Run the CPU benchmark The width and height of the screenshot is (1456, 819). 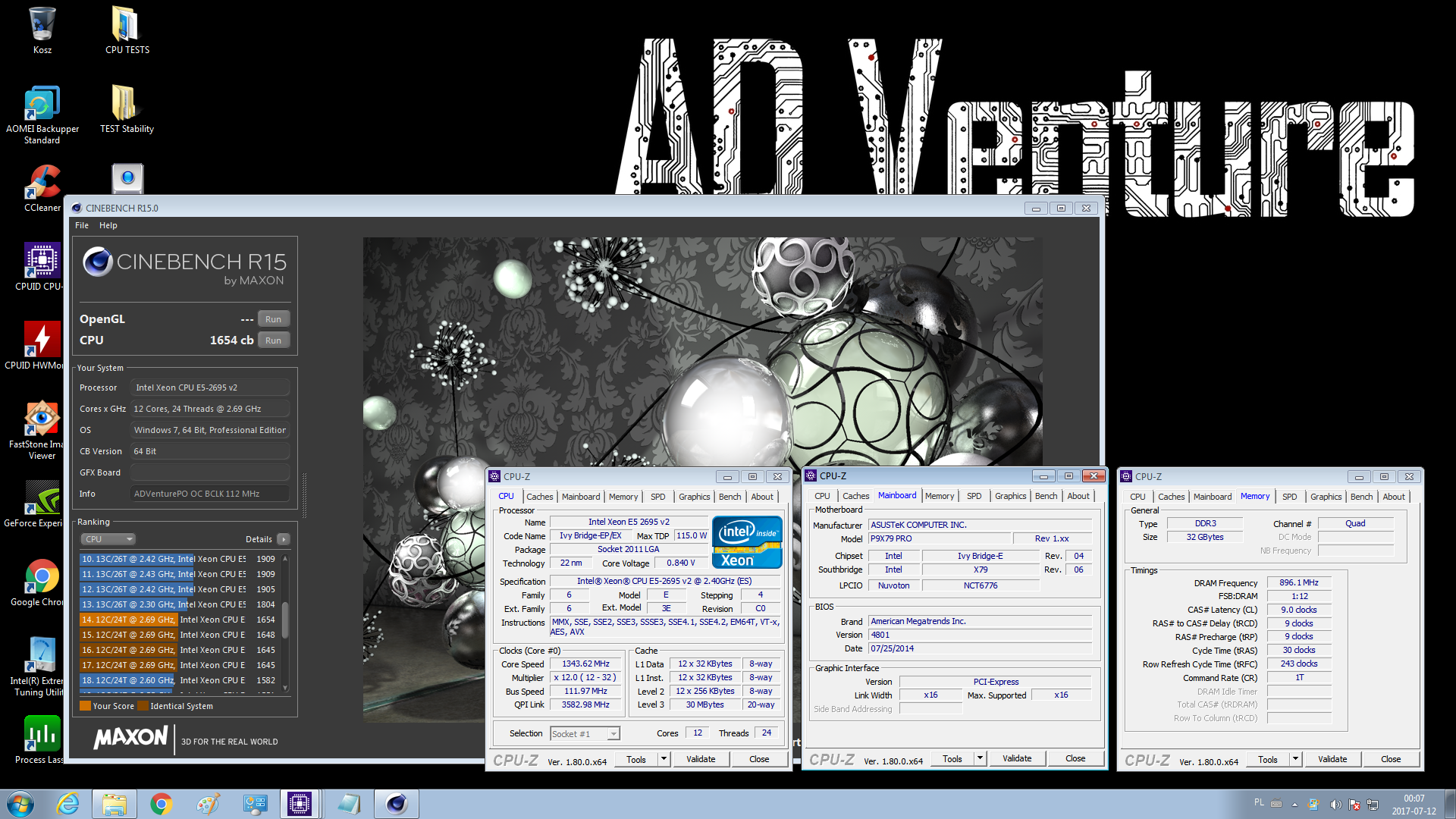pyautogui.click(x=274, y=340)
